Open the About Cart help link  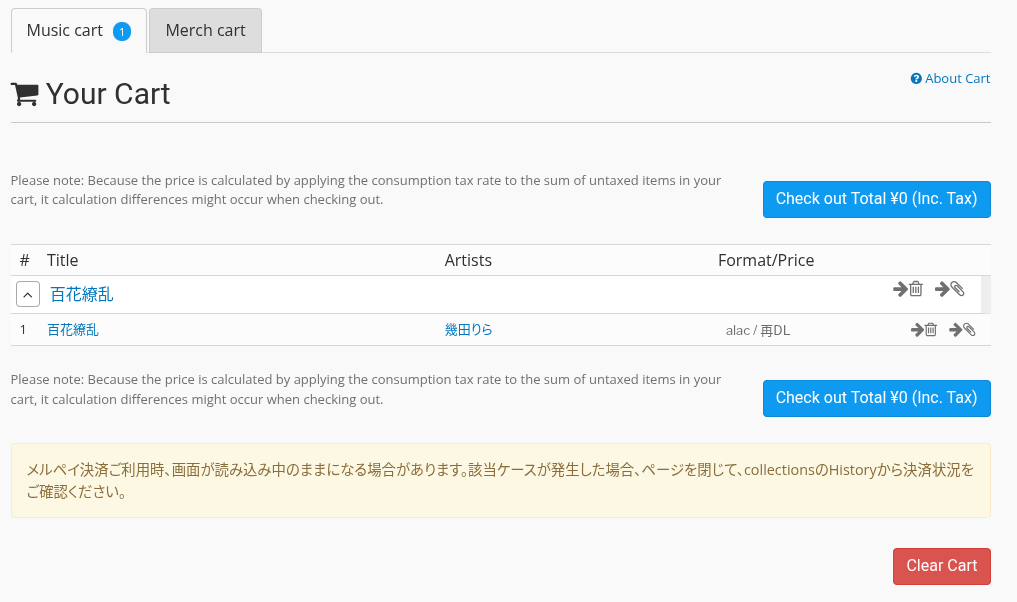(957, 79)
